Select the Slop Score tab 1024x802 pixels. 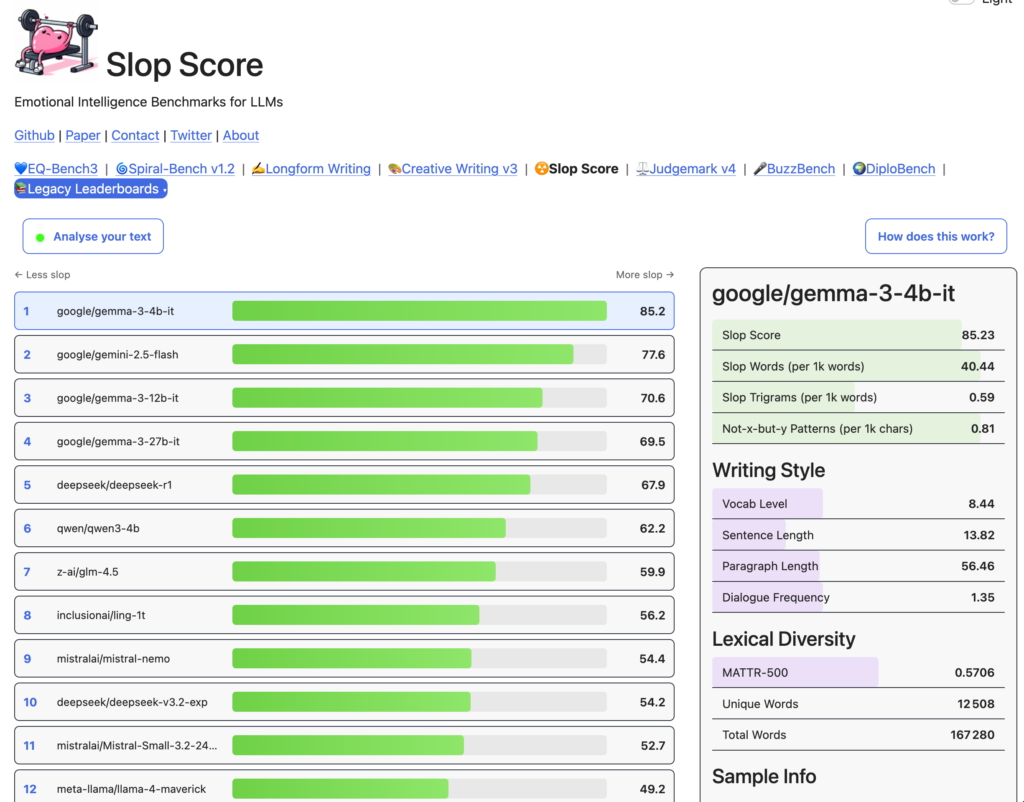(577, 168)
